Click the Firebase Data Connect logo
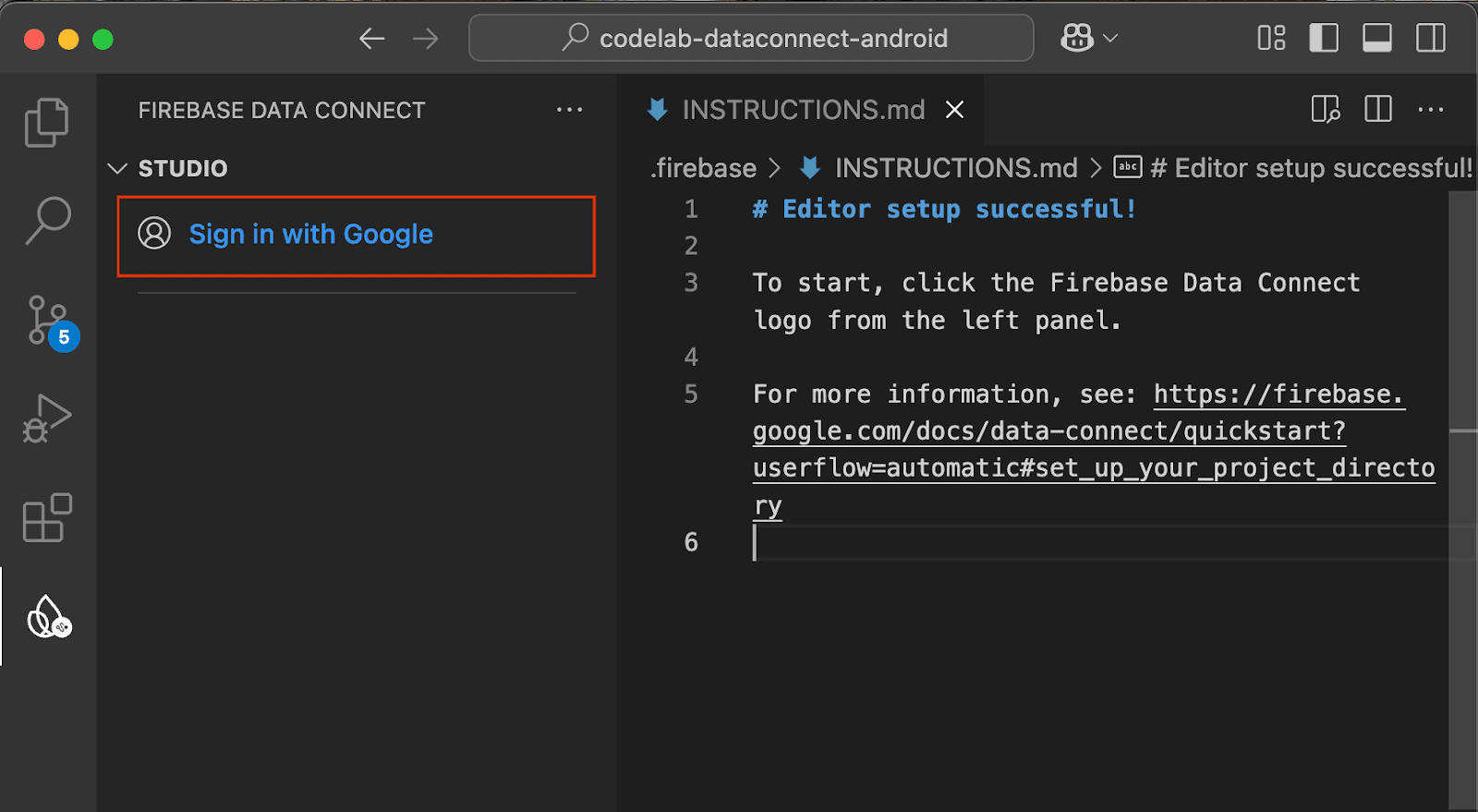Screen dimensions: 1478x812 pos(48,617)
